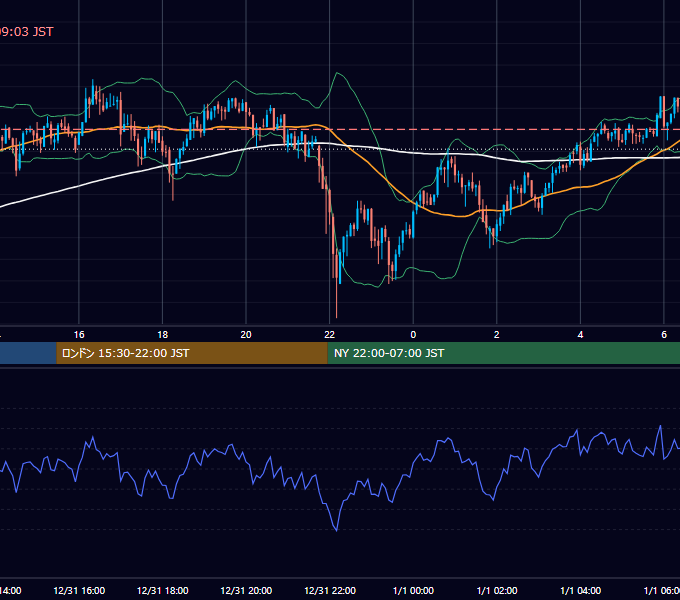
Task: Click the hour label 18 on chart axis
Action: (x=163, y=335)
